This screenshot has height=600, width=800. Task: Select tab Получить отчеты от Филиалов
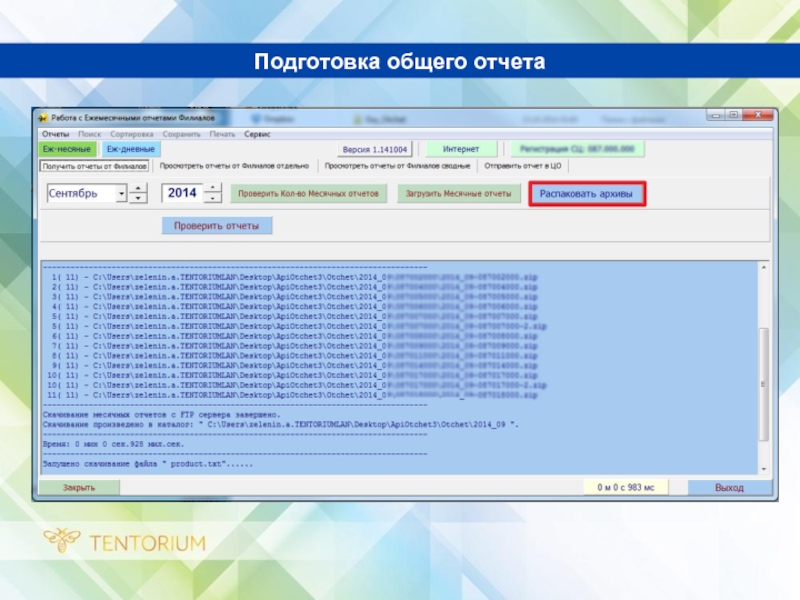[95, 166]
